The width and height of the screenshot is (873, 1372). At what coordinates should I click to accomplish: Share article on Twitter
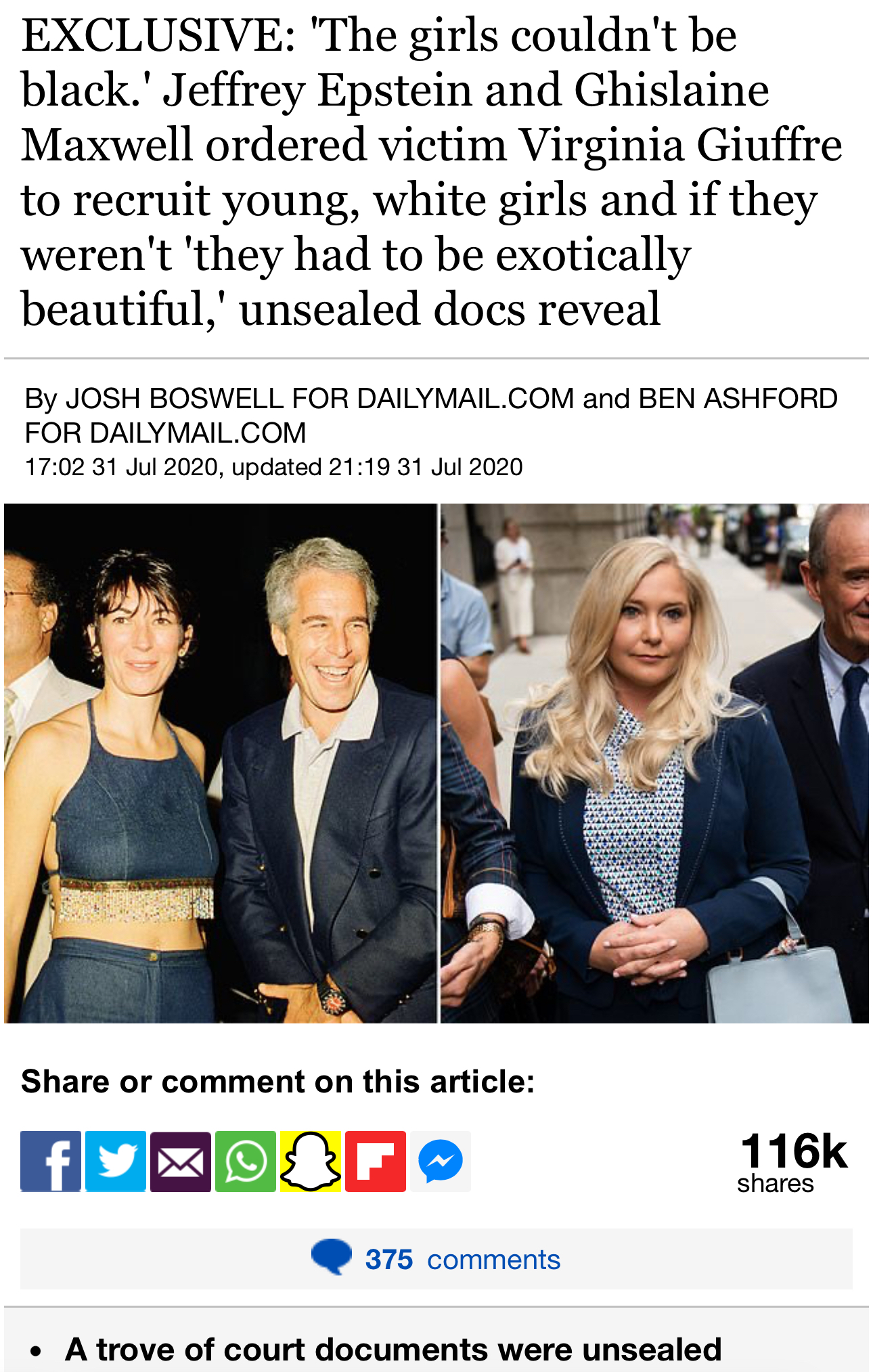116,1161
